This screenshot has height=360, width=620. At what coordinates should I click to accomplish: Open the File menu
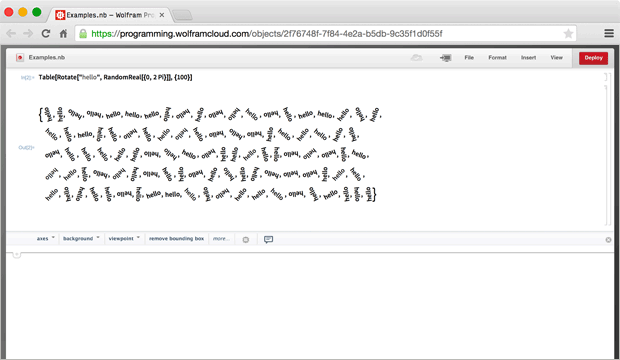(x=469, y=58)
